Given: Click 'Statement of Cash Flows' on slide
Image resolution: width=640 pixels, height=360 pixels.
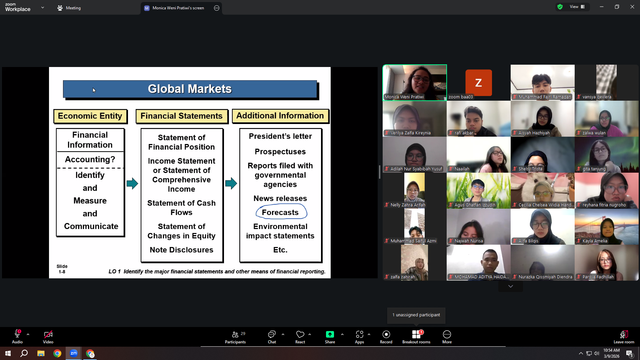Looking at the screenshot, I should [x=181, y=208].
